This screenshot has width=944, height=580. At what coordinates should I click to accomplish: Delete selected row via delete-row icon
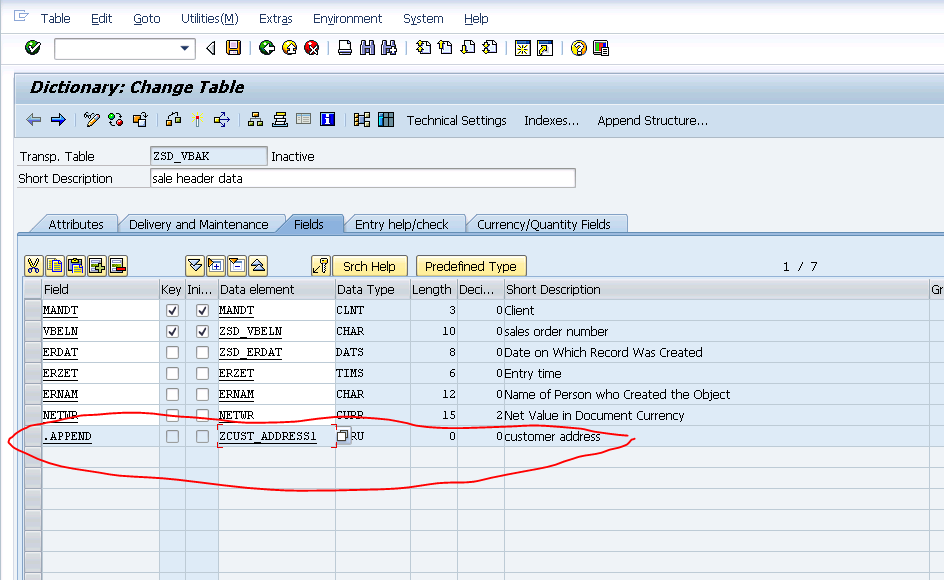coord(117,265)
